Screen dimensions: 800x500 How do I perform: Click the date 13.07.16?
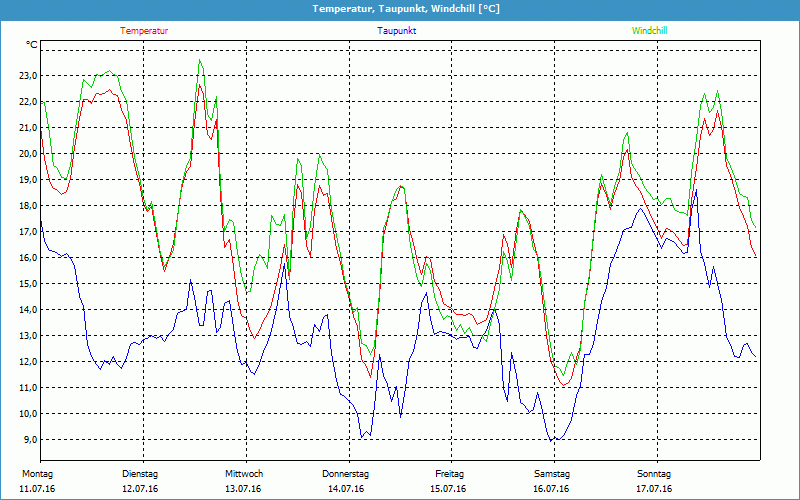pos(243,489)
